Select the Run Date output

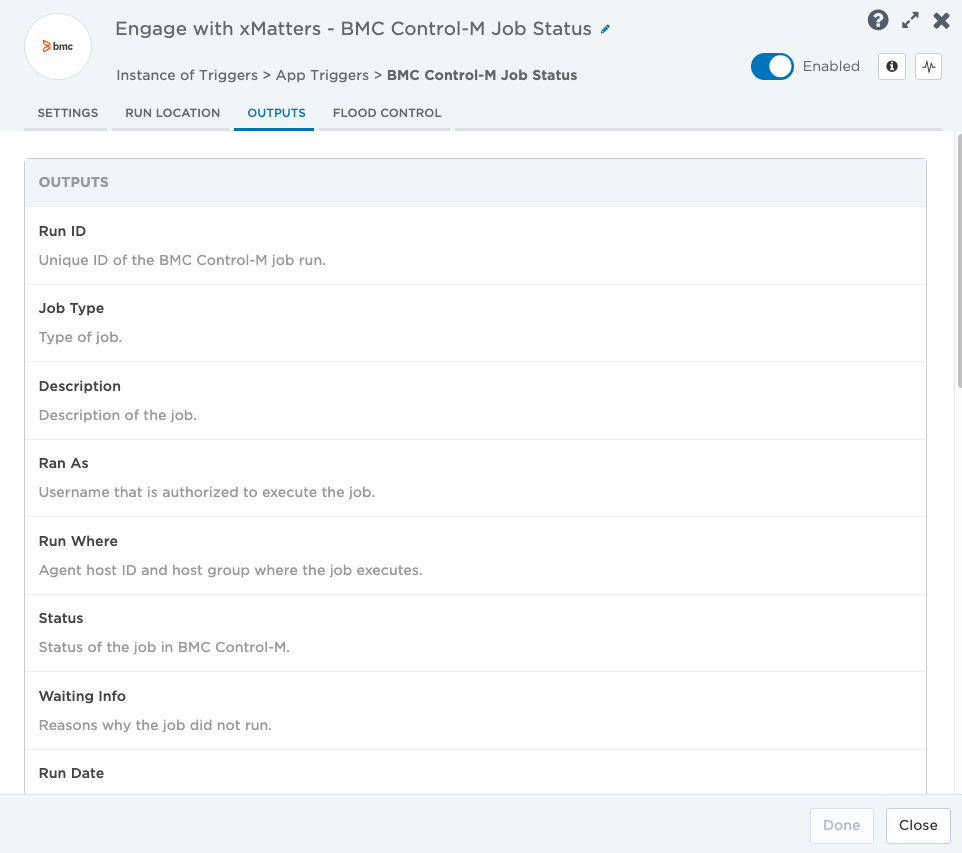(x=475, y=772)
